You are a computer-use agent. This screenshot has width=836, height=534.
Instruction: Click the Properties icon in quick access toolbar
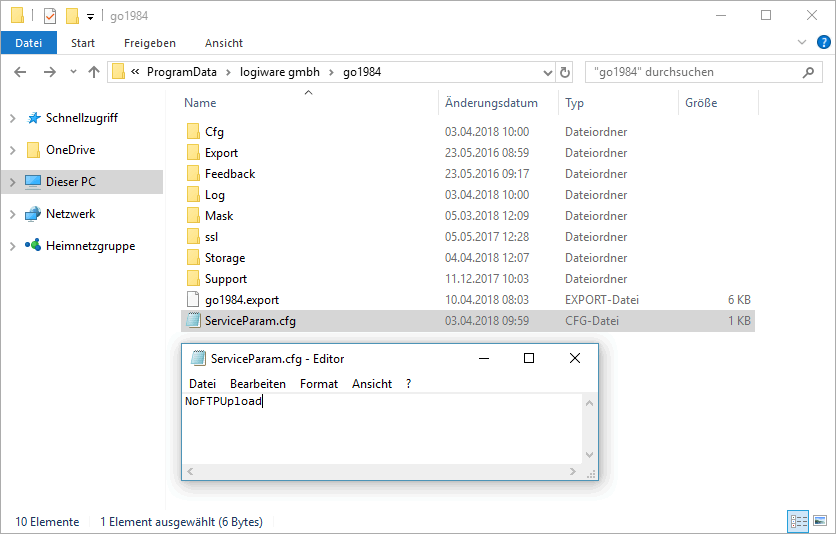click(x=50, y=16)
